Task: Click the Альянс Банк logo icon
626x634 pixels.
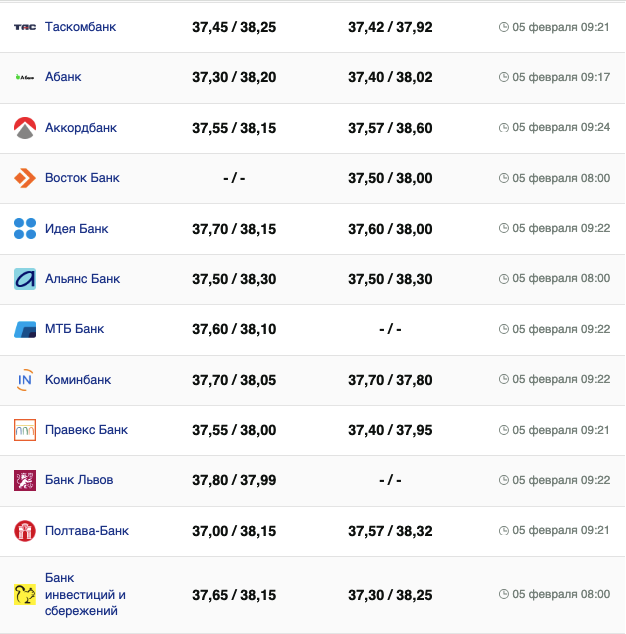Action: 25,279
